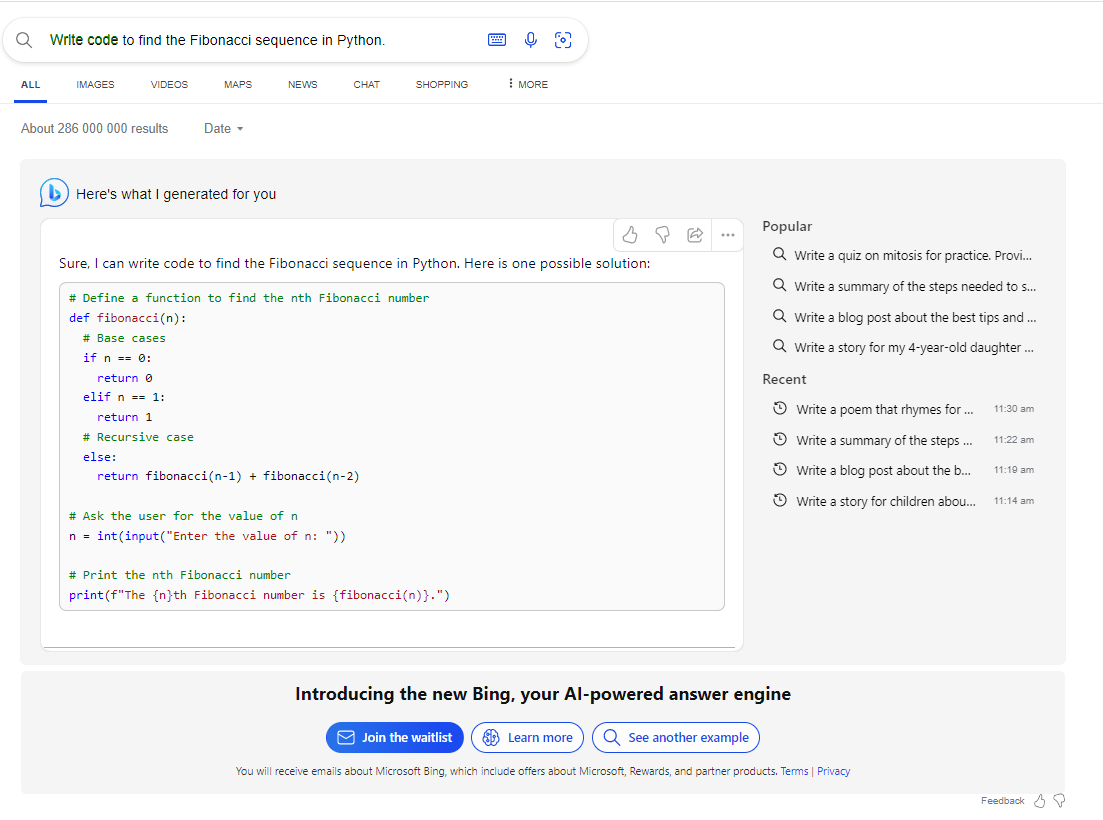Click the search query input field
The width and height of the screenshot is (1103, 820).
pos(260,40)
